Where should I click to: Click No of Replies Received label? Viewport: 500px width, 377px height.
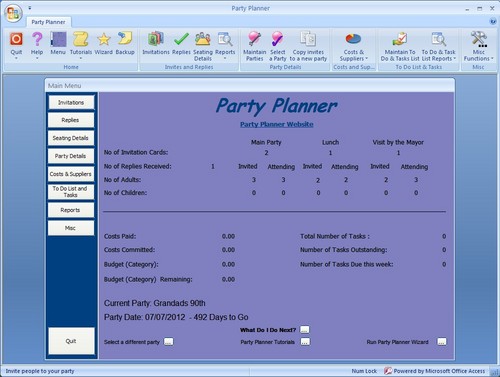click(x=138, y=166)
